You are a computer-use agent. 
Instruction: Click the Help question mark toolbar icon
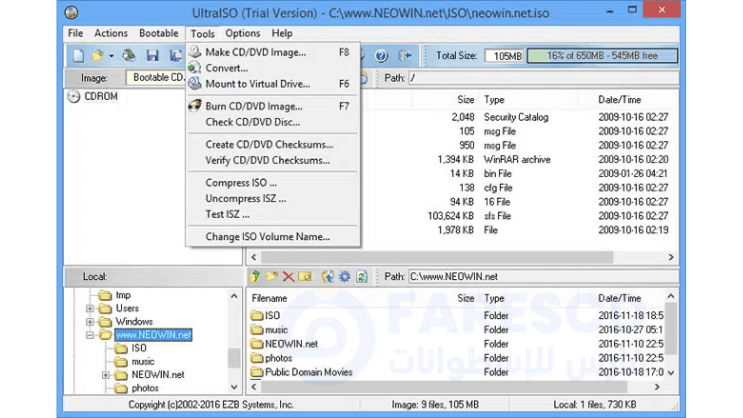[x=383, y=56]
